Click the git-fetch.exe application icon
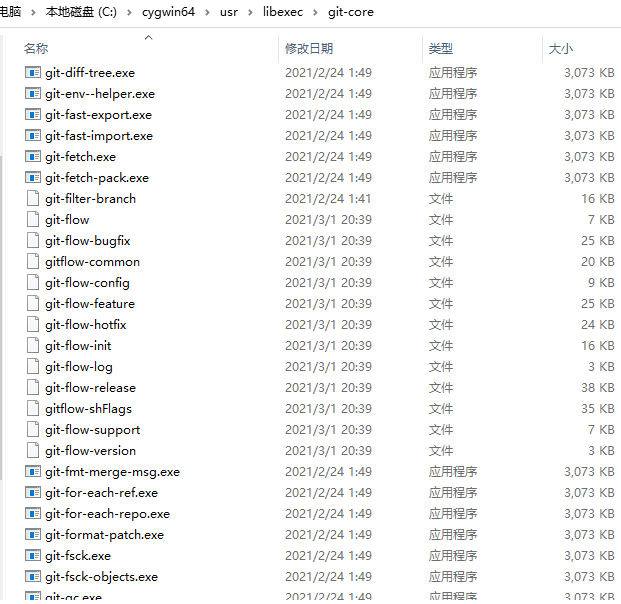This screenshot has width=621, height=604. pos(32,157)
